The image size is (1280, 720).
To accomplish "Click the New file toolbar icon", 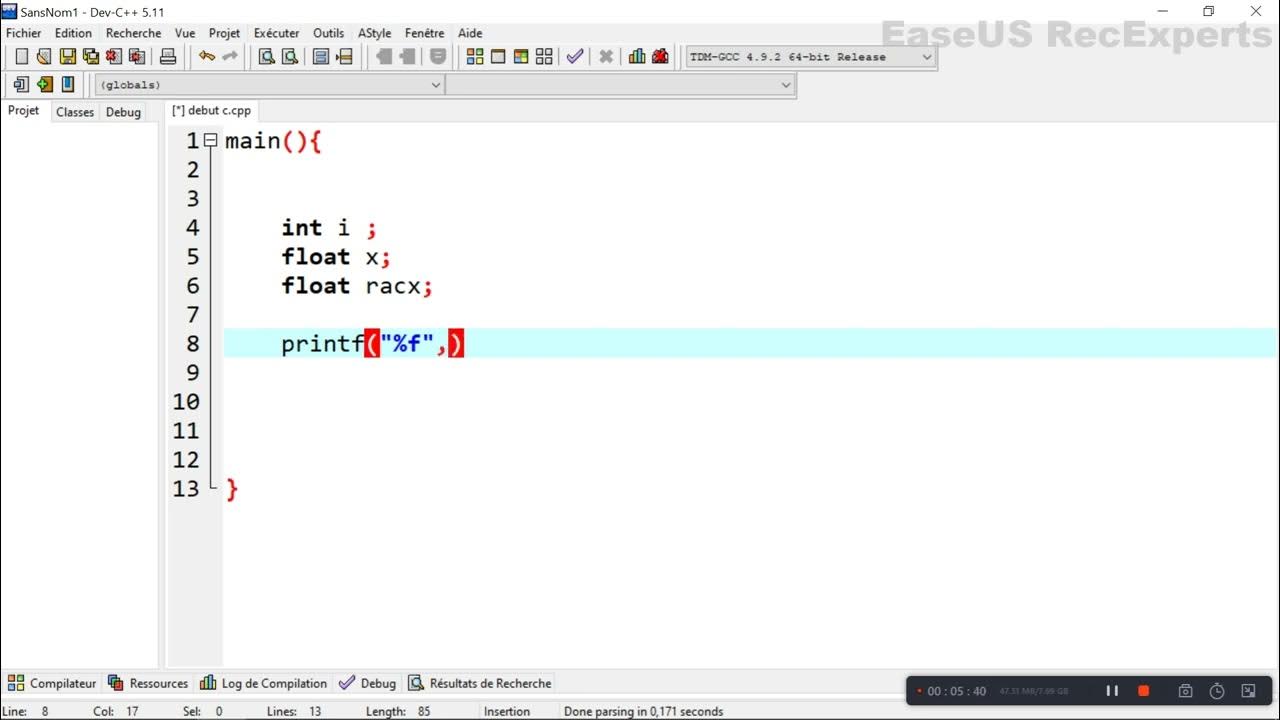I will click(x=21, y=57).
